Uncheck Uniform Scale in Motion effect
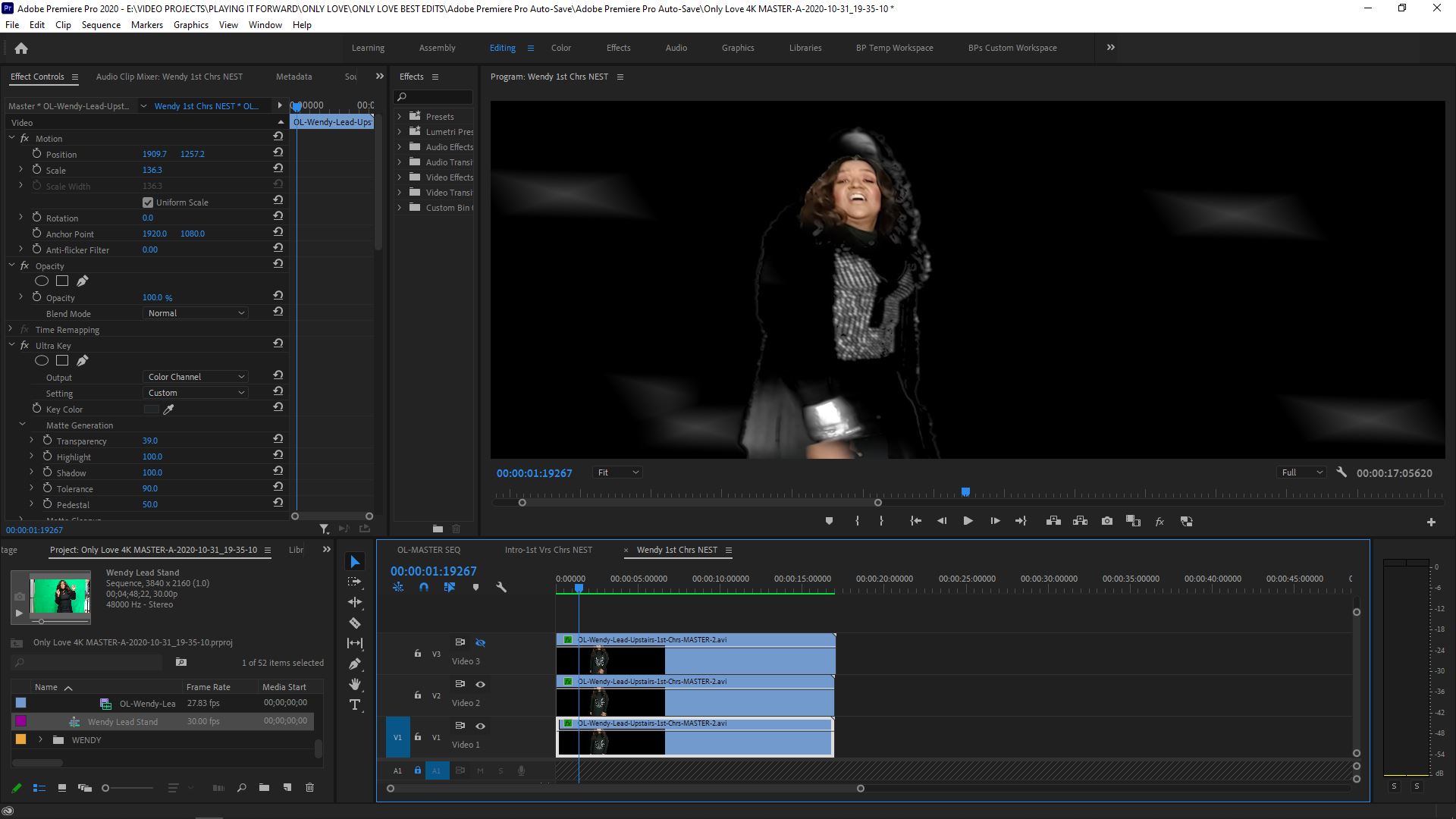This screenshot has height=819, width=1456. [x=148, y=202]
